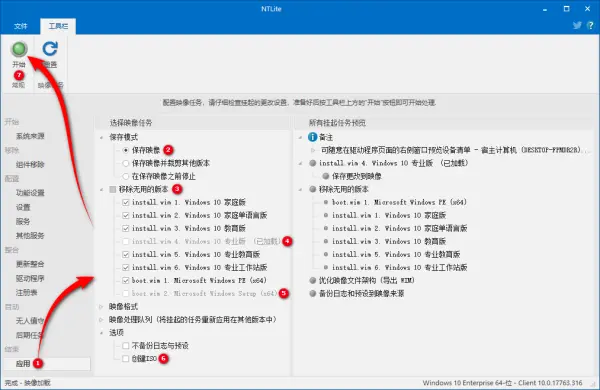Select 在保存映像之前停止 radio option
Screen dimensions: 600x390
point(126,176)
